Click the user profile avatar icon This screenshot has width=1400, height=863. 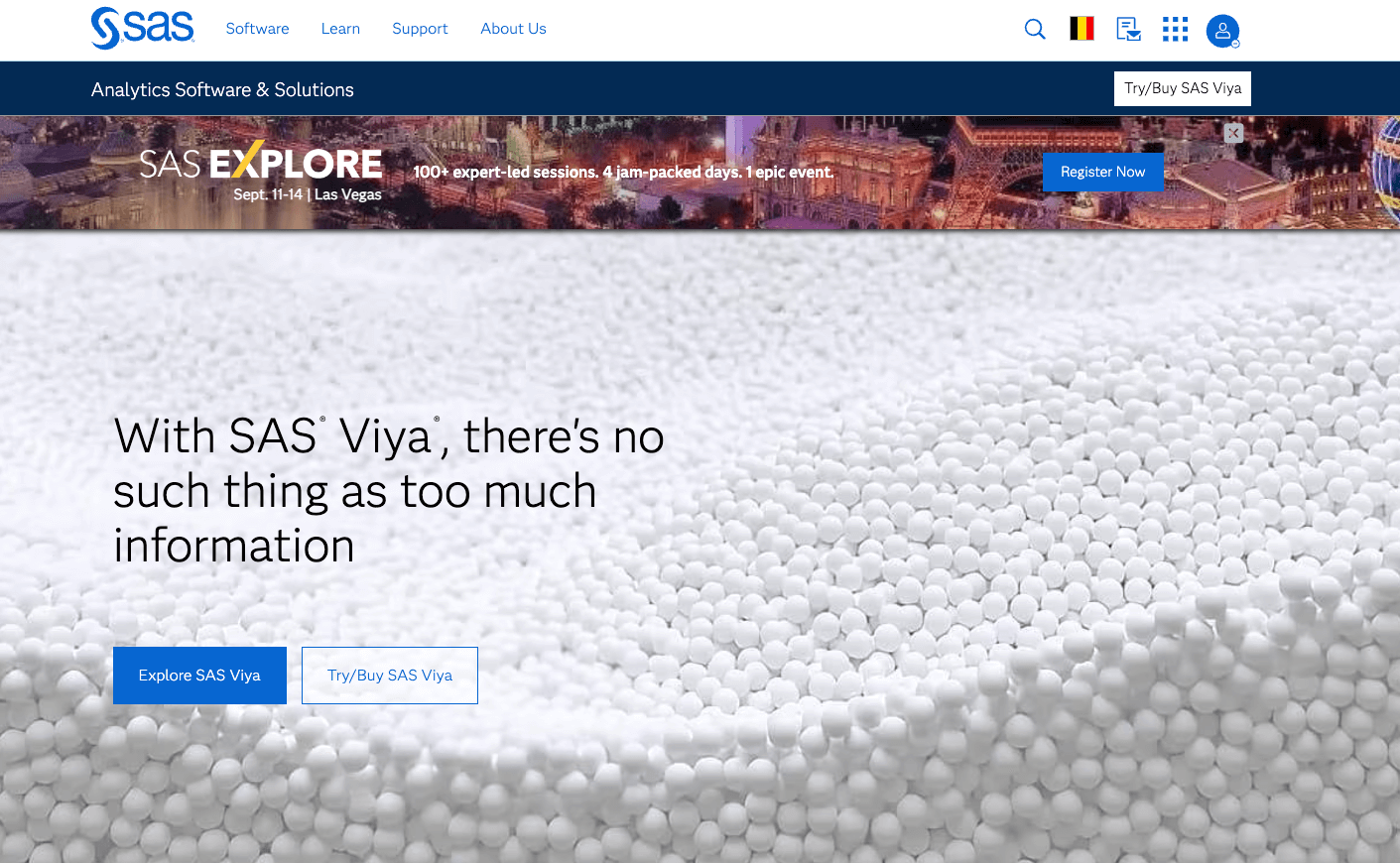(x=1222, y=31)
